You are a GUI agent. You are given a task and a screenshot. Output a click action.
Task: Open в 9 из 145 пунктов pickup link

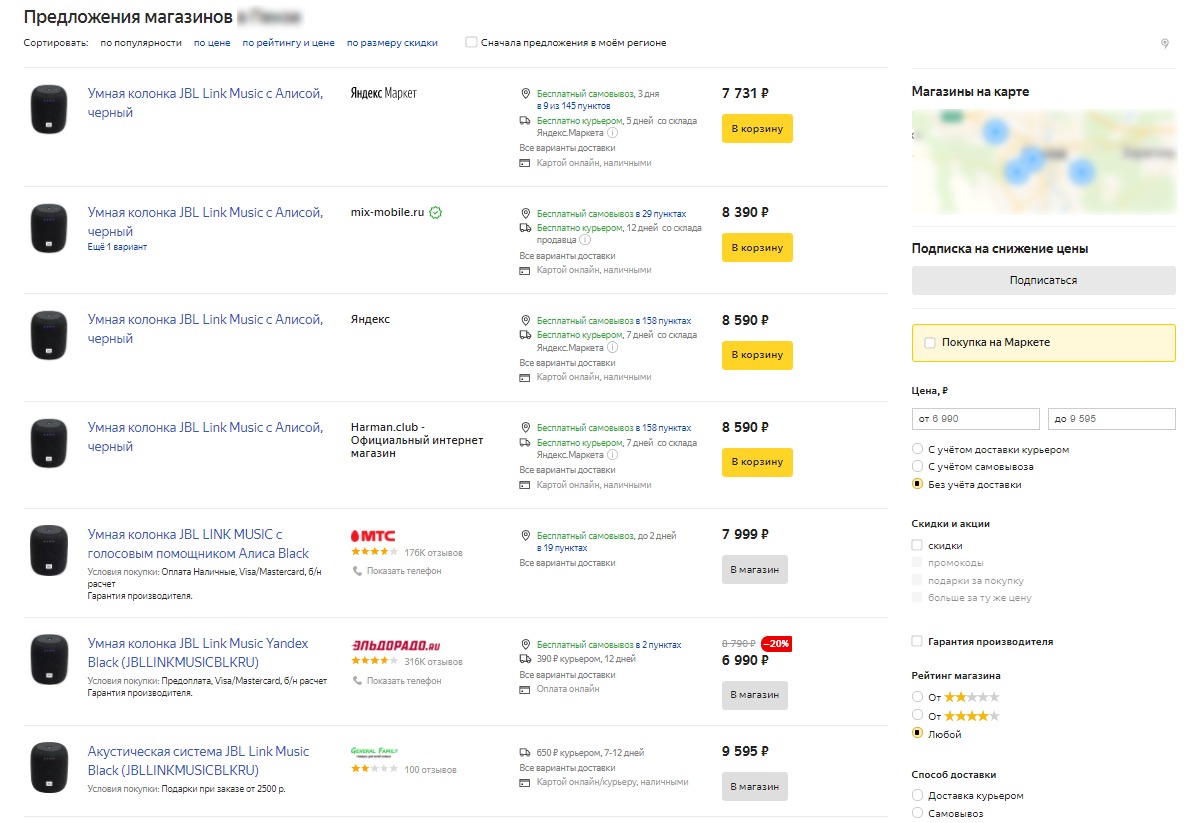573,106
